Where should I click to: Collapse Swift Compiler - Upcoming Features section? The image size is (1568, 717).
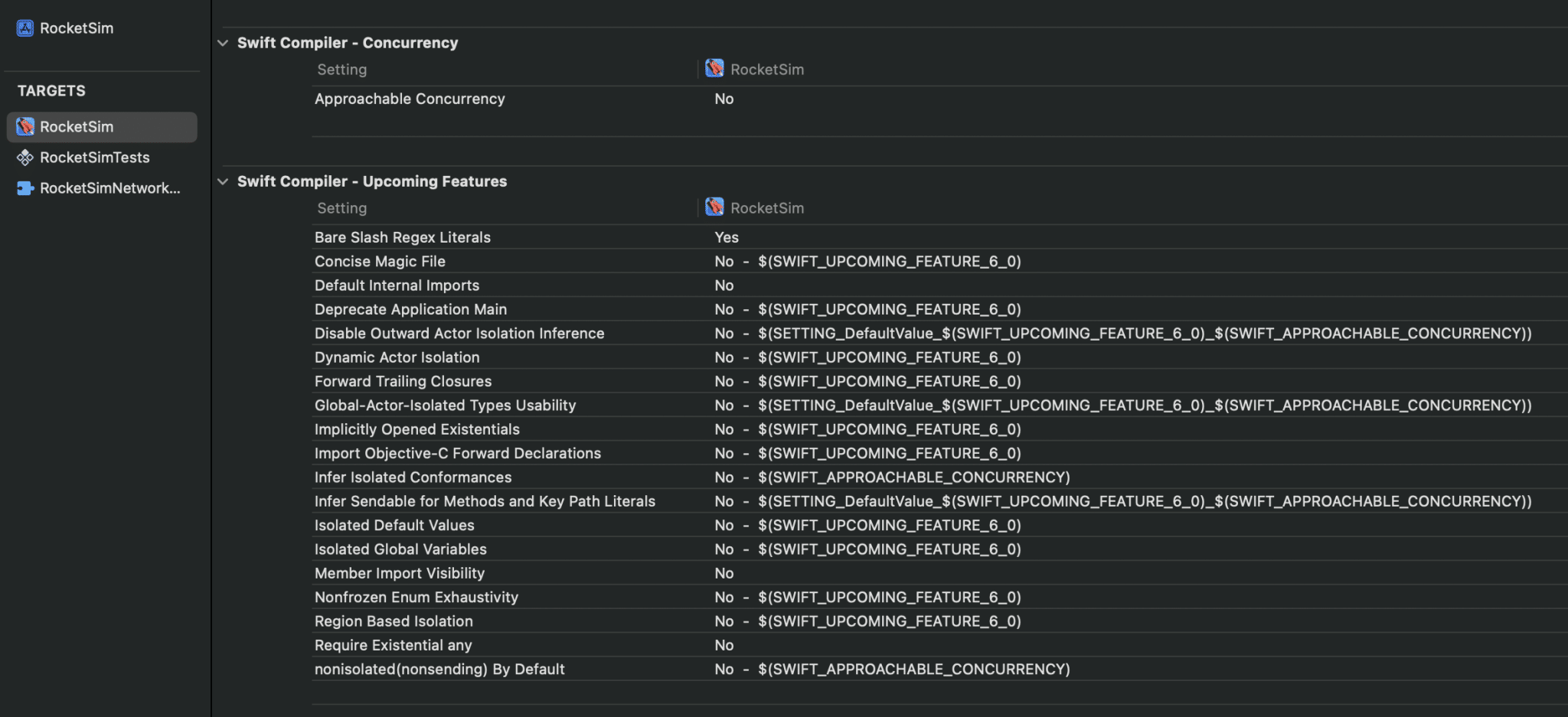(223, 181)
